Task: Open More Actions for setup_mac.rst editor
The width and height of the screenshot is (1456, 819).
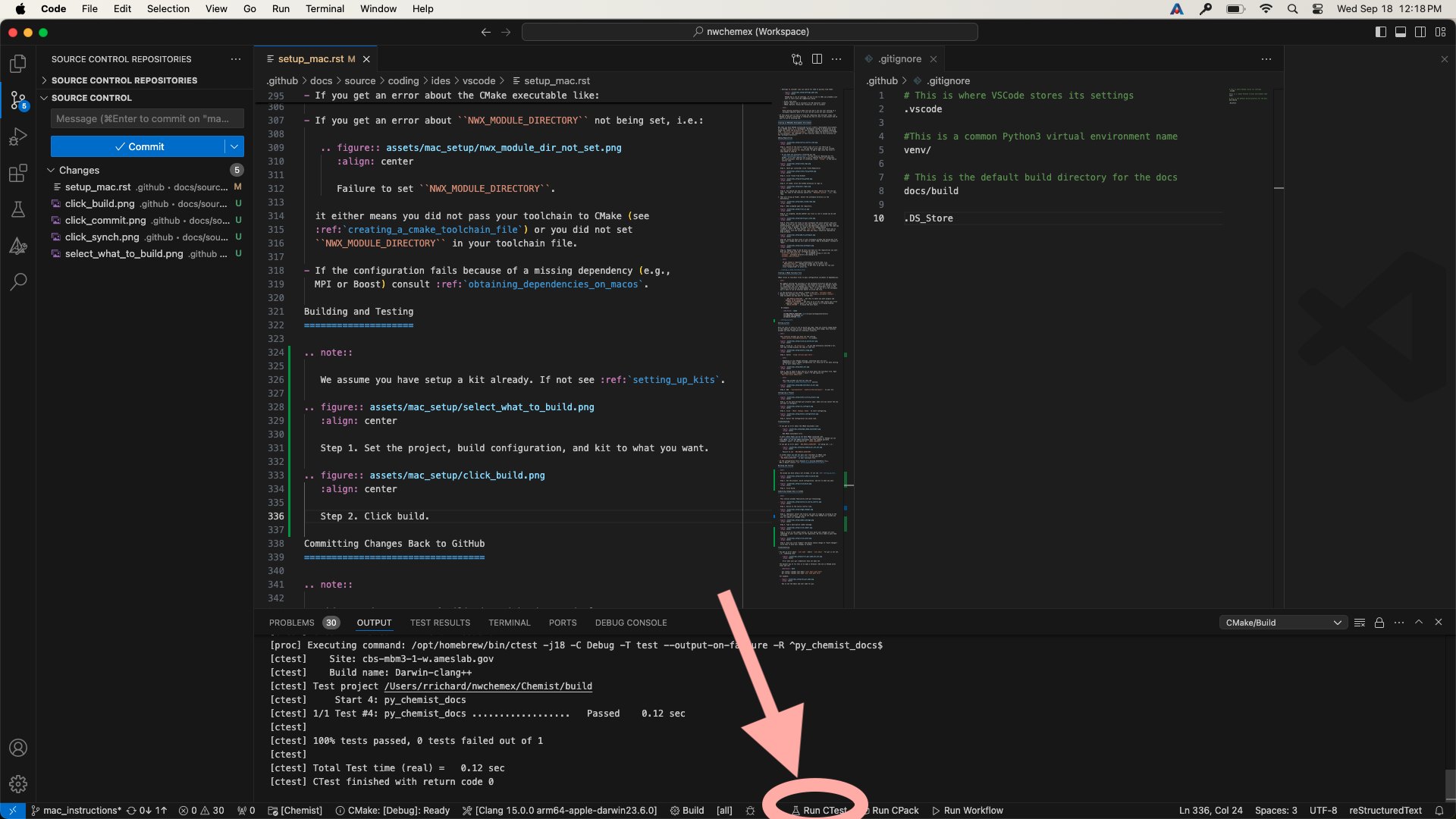Action: pyautogui.click(x=836, y=59)
